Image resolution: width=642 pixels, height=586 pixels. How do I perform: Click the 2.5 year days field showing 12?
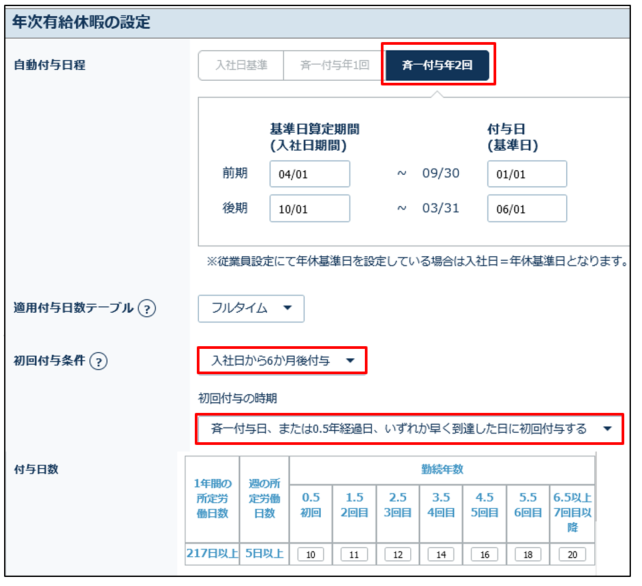(398, 554)
